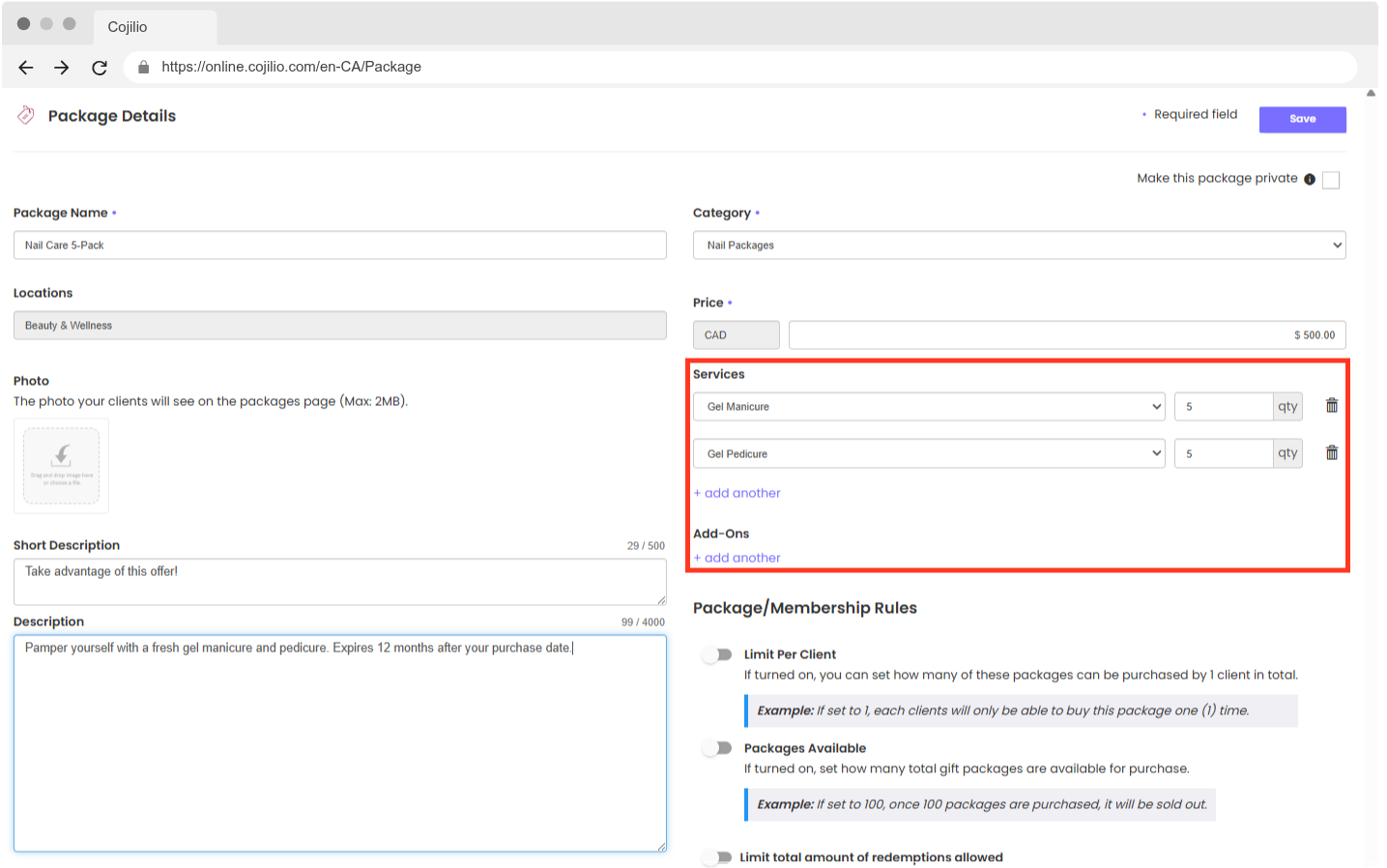This screenshot has width=1387, height=868.
Task: Click the Description text area
Action: coord(340,743)
